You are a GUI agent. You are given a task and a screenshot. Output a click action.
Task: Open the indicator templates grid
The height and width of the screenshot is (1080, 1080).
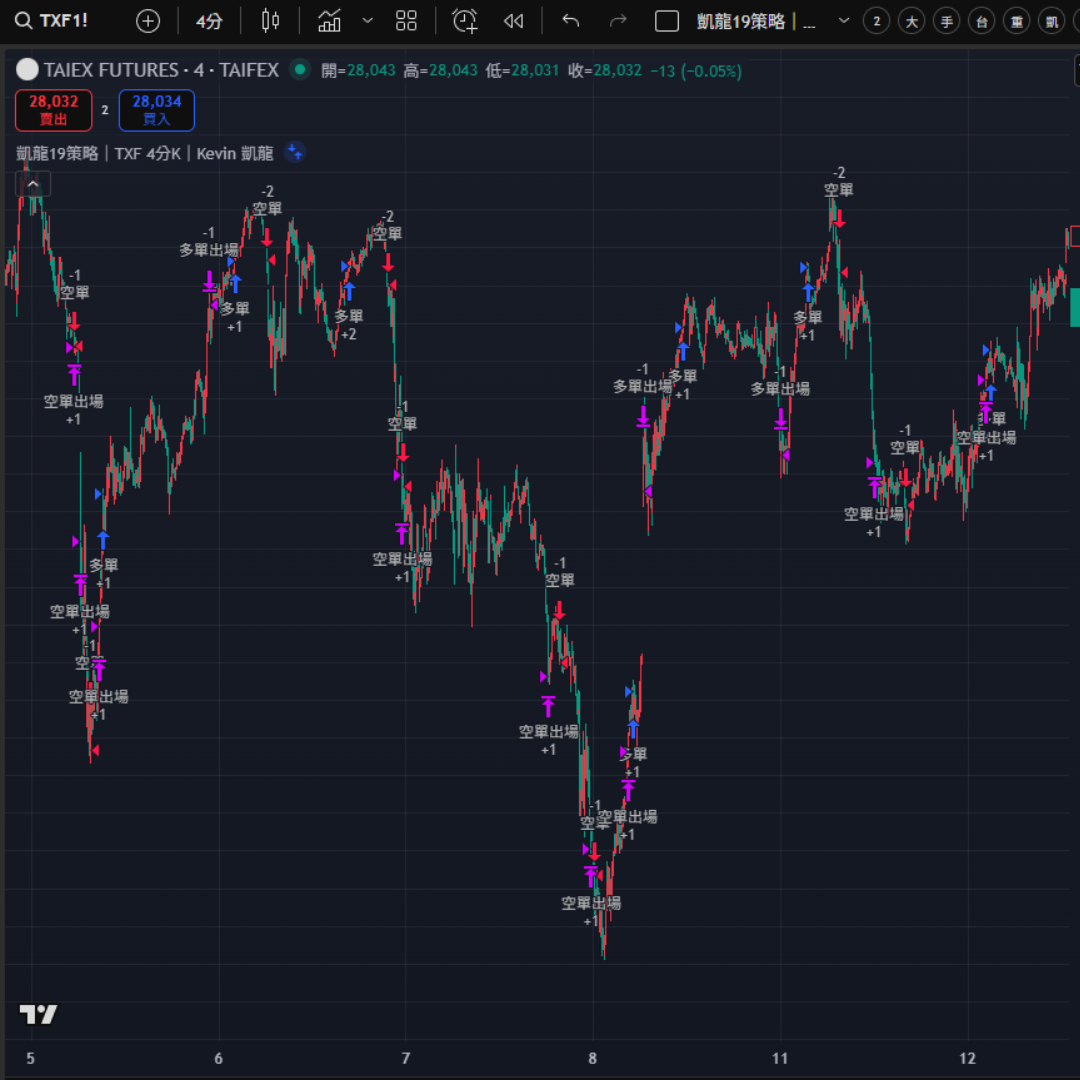(x=406, y=21)
